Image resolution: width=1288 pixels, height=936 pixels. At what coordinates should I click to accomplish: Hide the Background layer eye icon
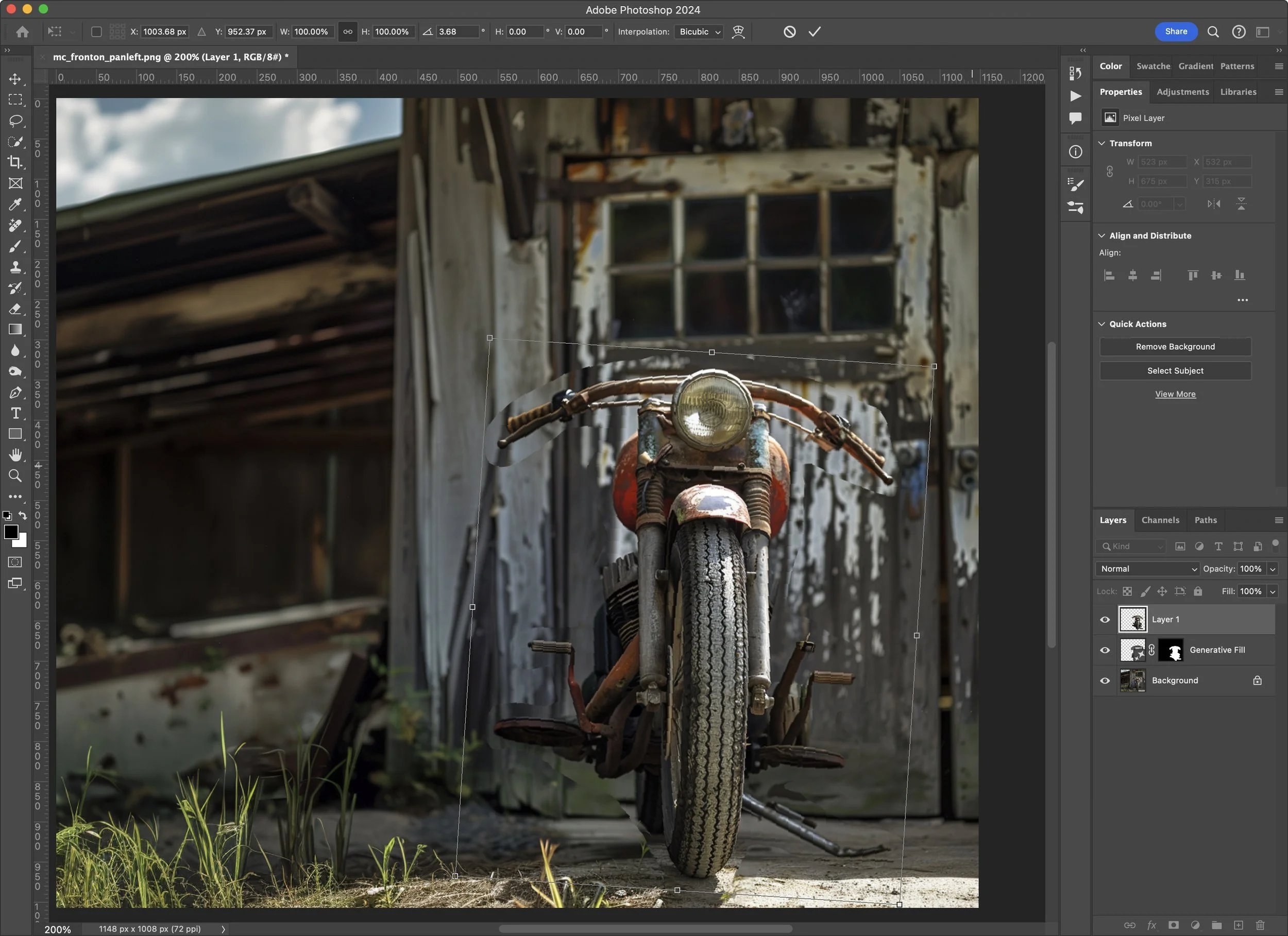(x=1105, y=680)
